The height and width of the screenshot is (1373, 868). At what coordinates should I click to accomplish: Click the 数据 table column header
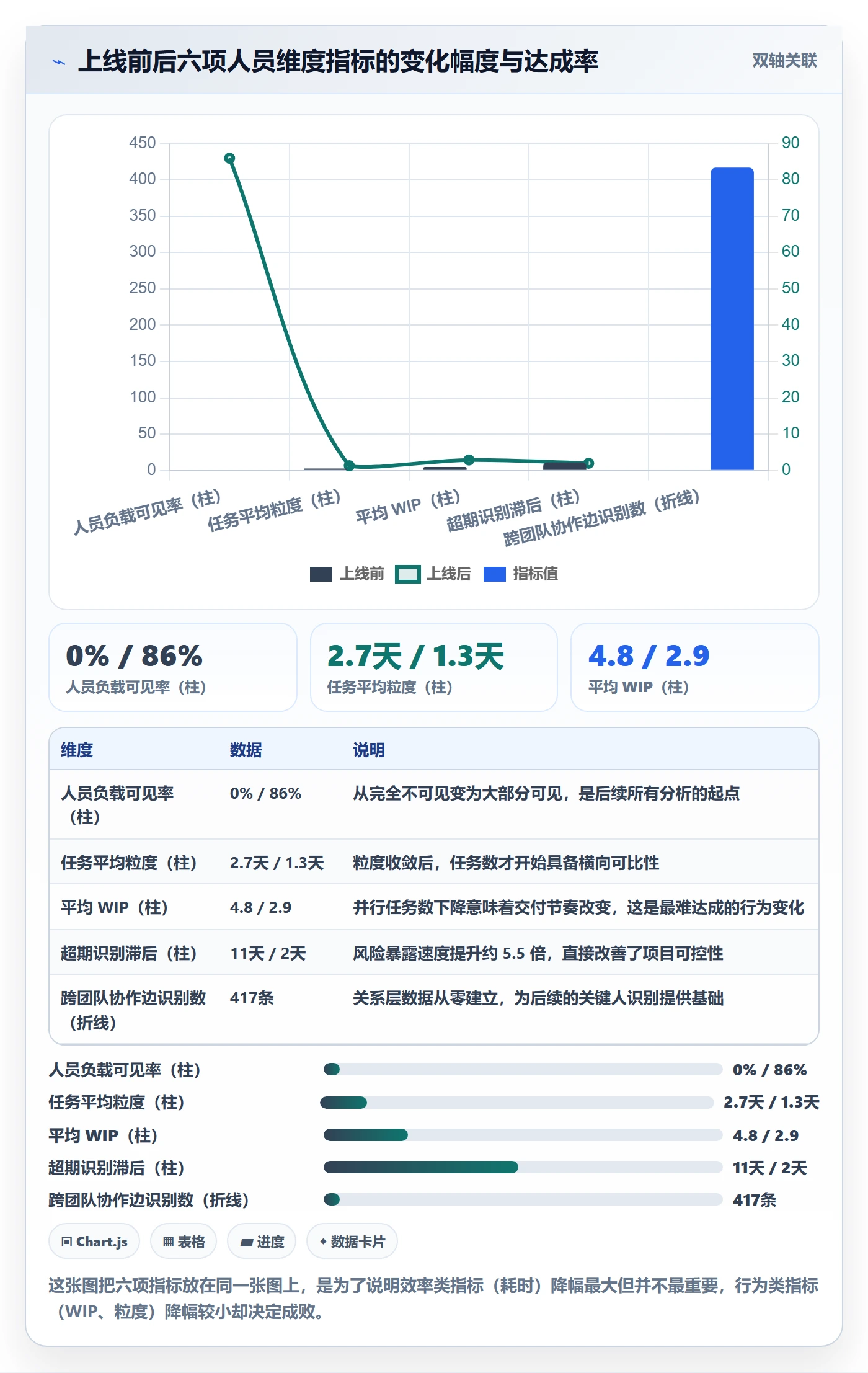(x=246, y=750)
